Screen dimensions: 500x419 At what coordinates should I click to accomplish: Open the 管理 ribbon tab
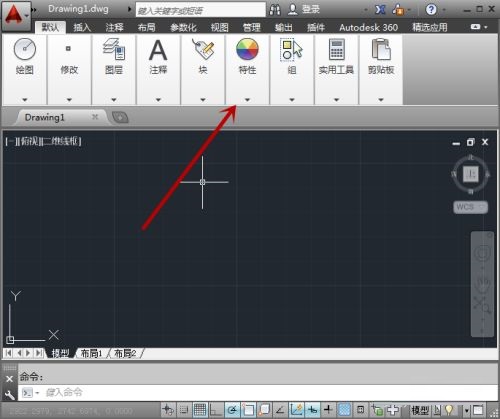click(x=252, y=27)
